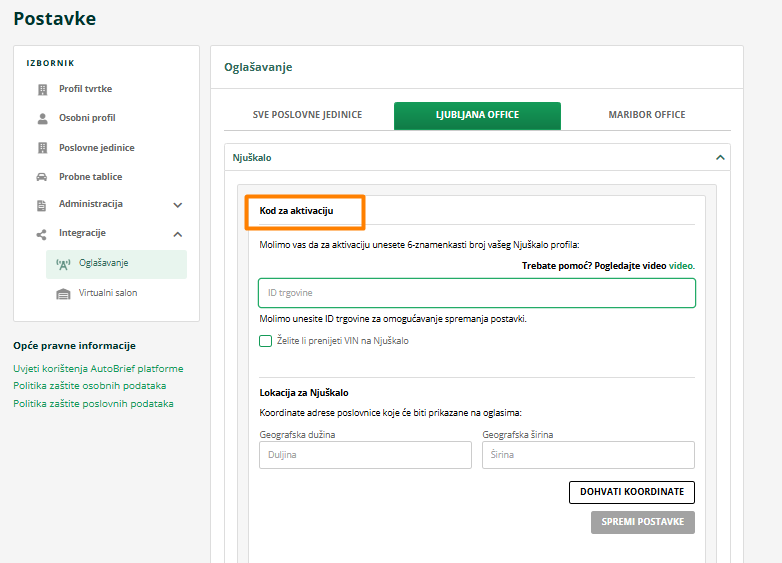Screen dimensions: 782x563
Task: Enable the VIN transfer to Njuškalo checkbox
Action: point(266,341)
